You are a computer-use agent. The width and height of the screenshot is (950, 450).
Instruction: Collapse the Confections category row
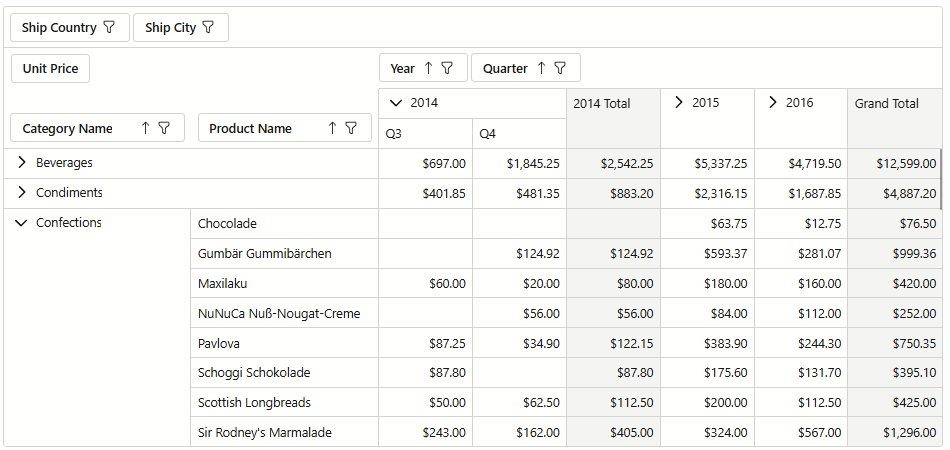click(21, 223)
